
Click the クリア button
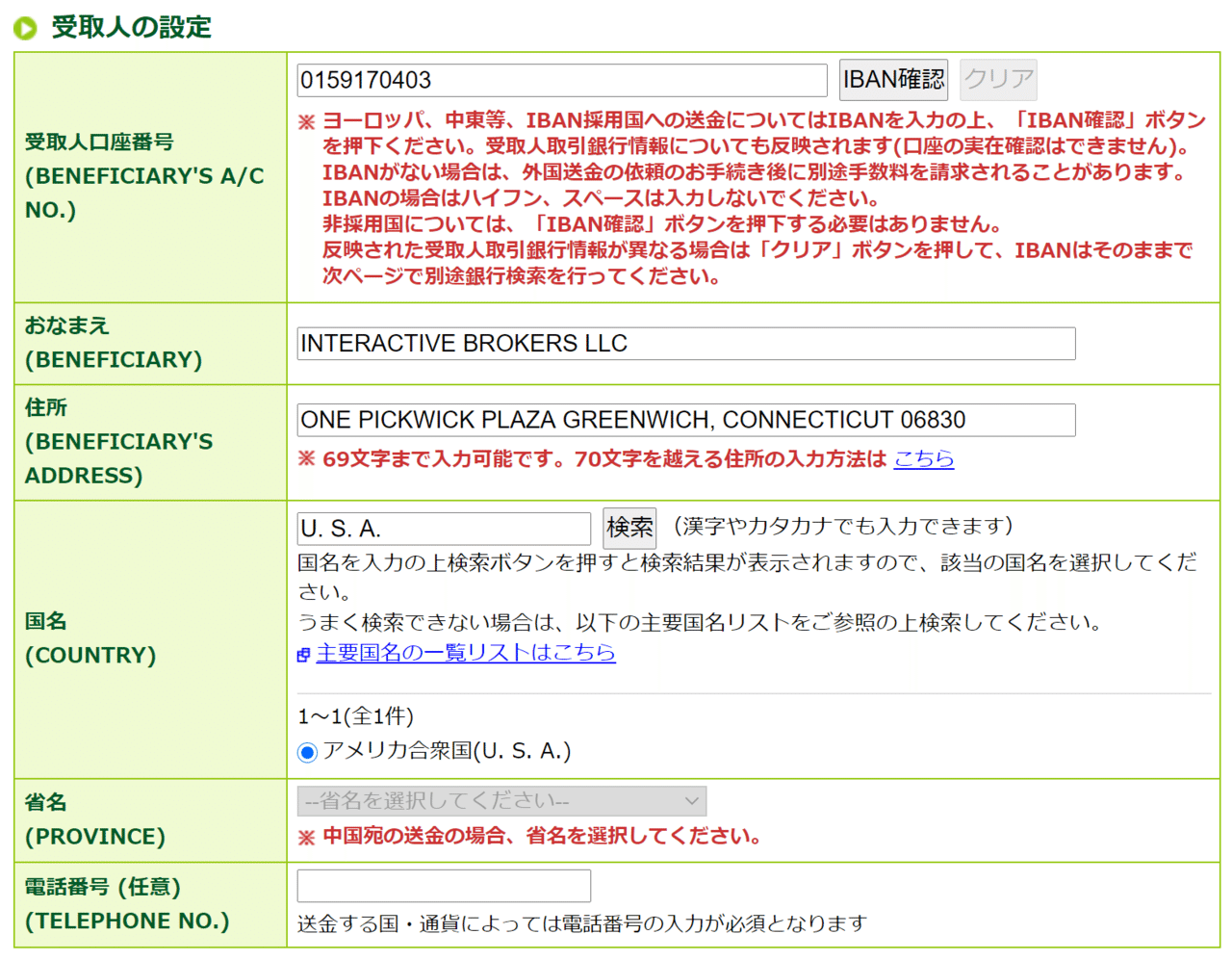(x=999, y=79)
